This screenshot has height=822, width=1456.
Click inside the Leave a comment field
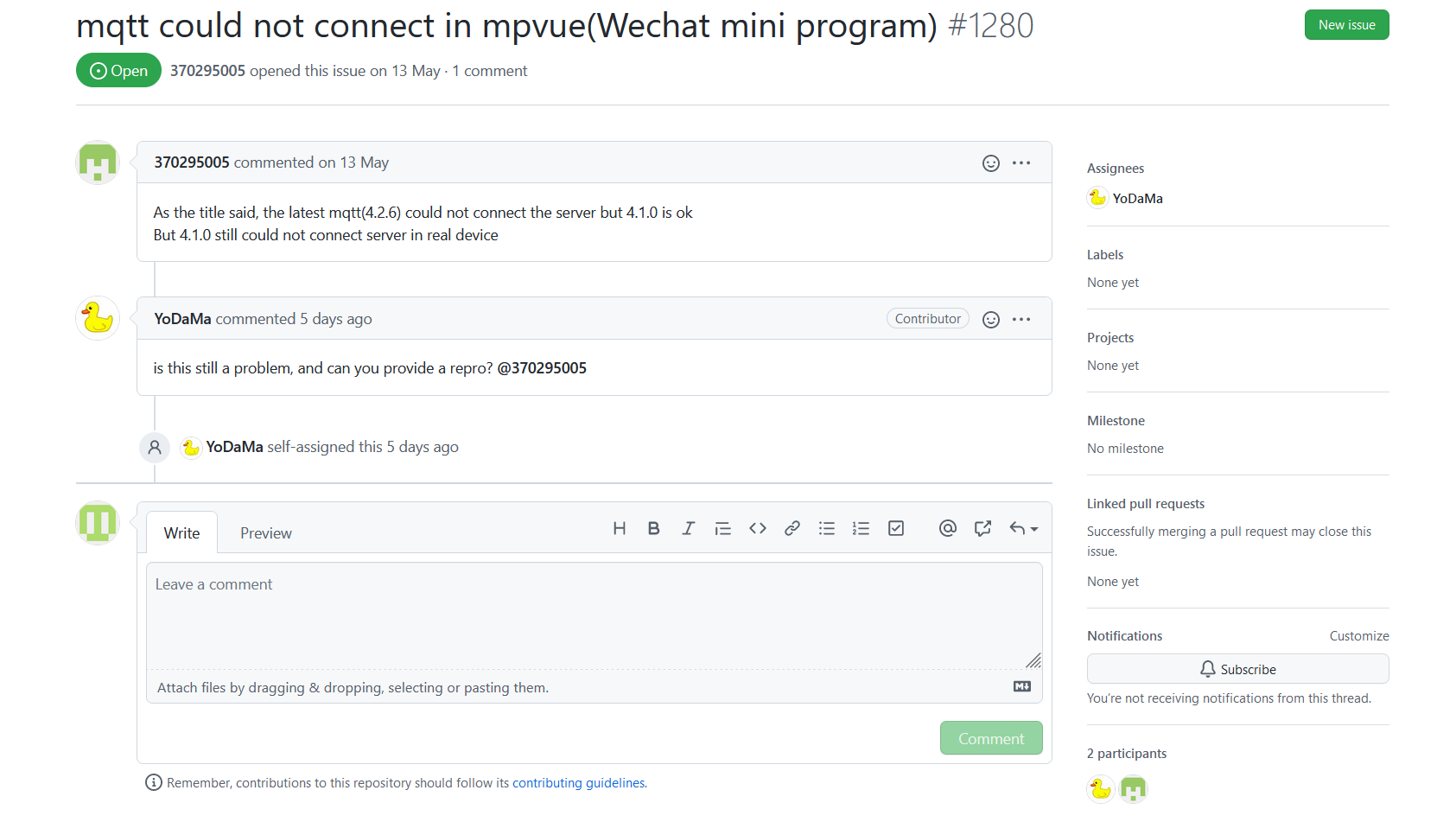(x=594, y=615)
